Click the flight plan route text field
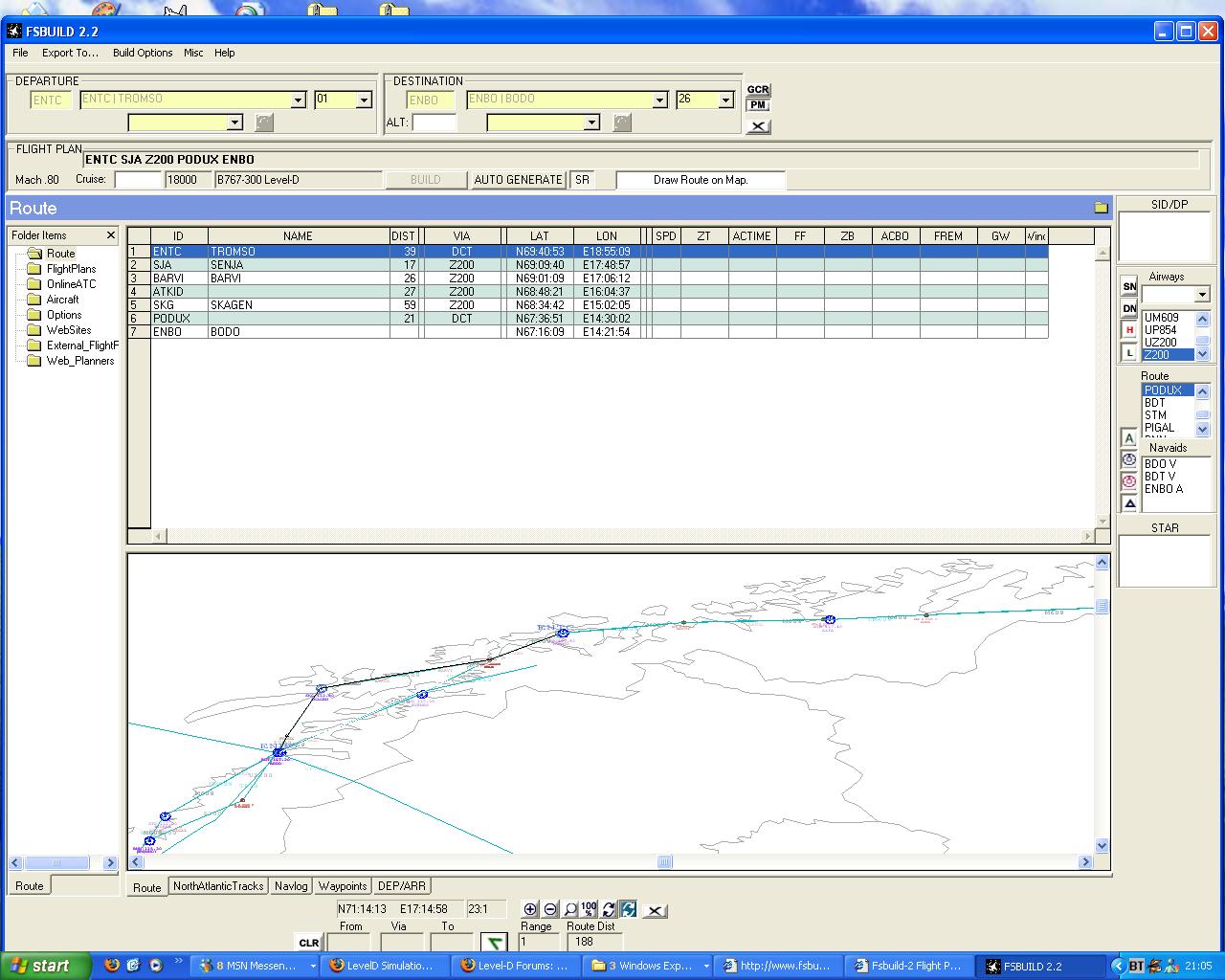This screenshot has height=980, width=1225. [x=641, y=160]
